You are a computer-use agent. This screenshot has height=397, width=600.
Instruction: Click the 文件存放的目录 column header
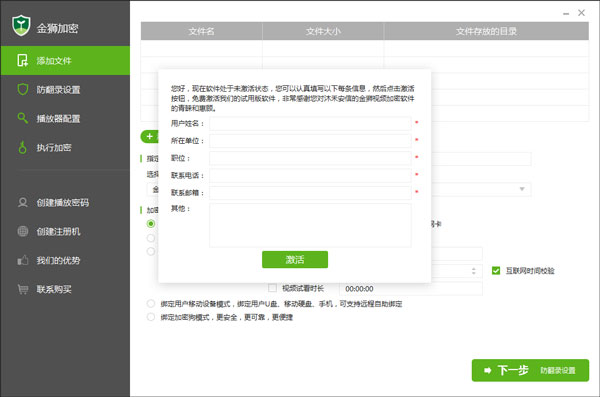(486, 31)
